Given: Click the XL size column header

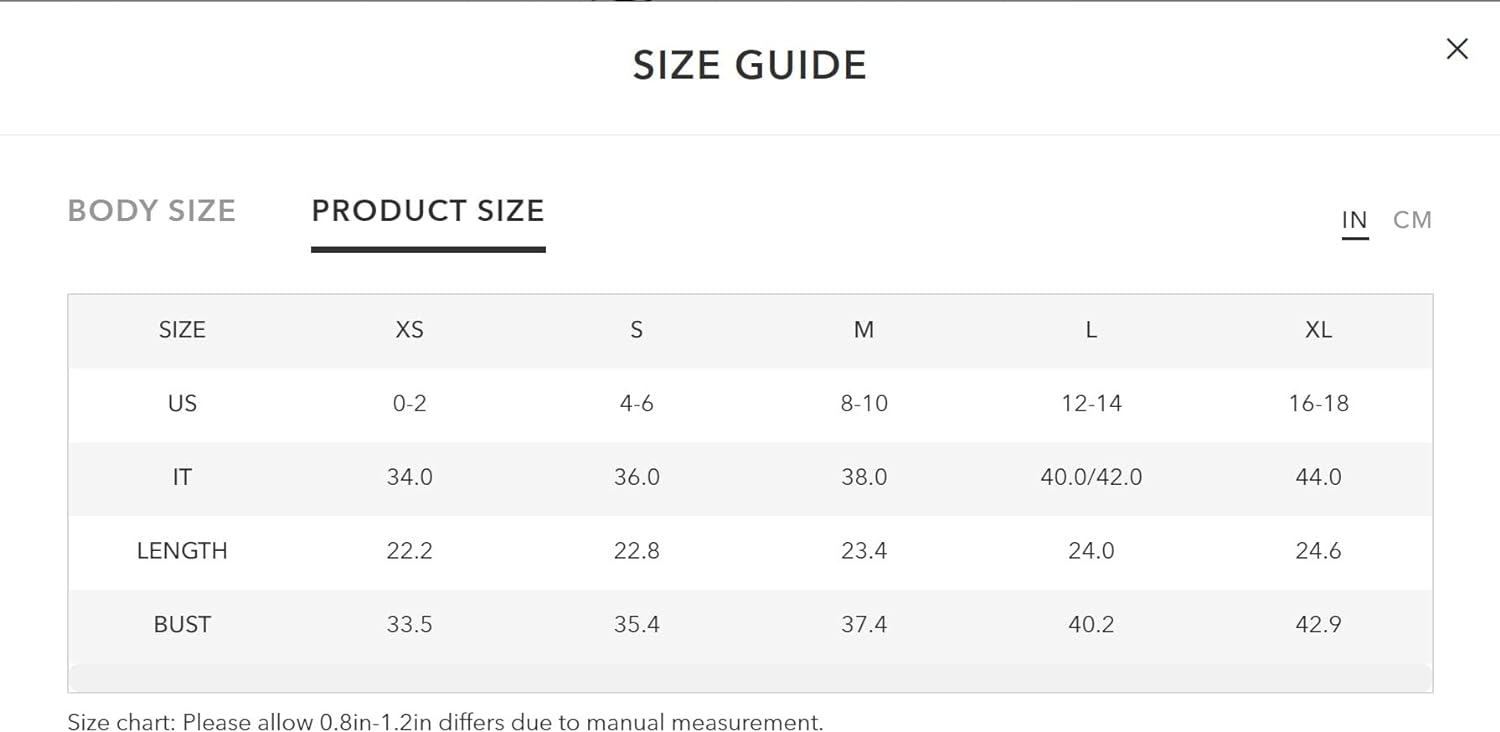Looking at the screenshot, I should (1318, 330).
